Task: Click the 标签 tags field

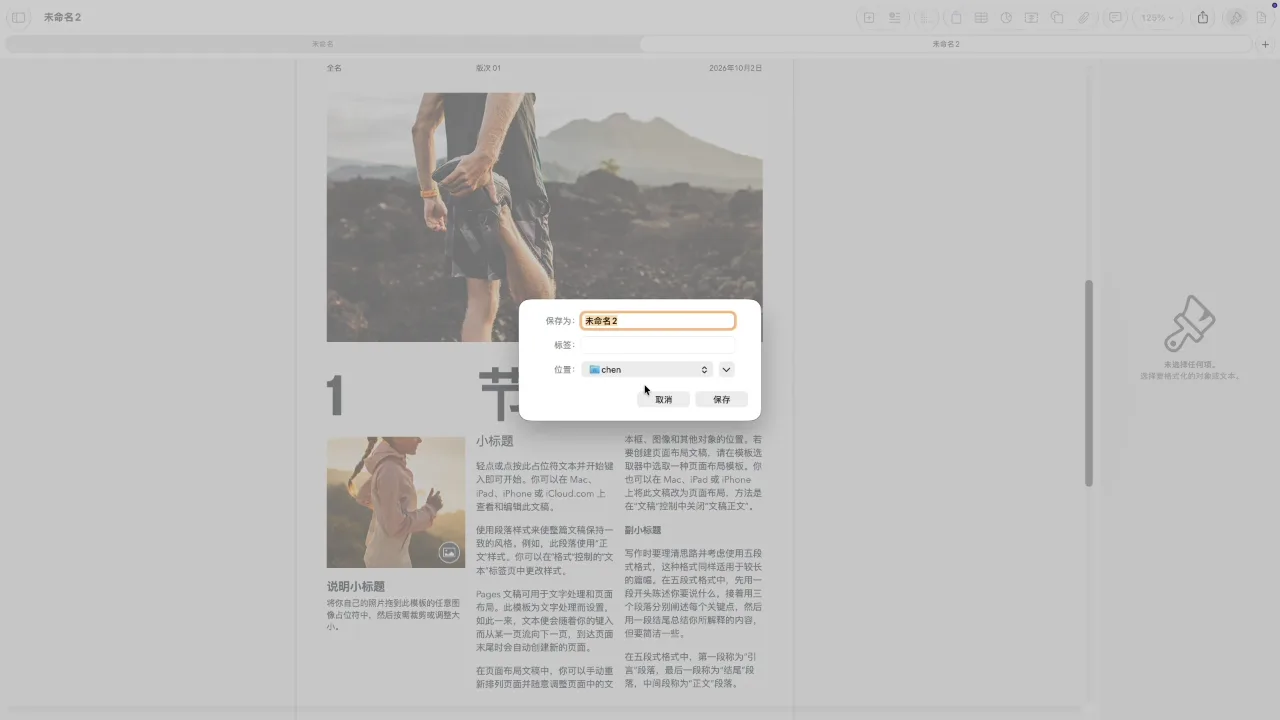Action: [x=658, y=345]
